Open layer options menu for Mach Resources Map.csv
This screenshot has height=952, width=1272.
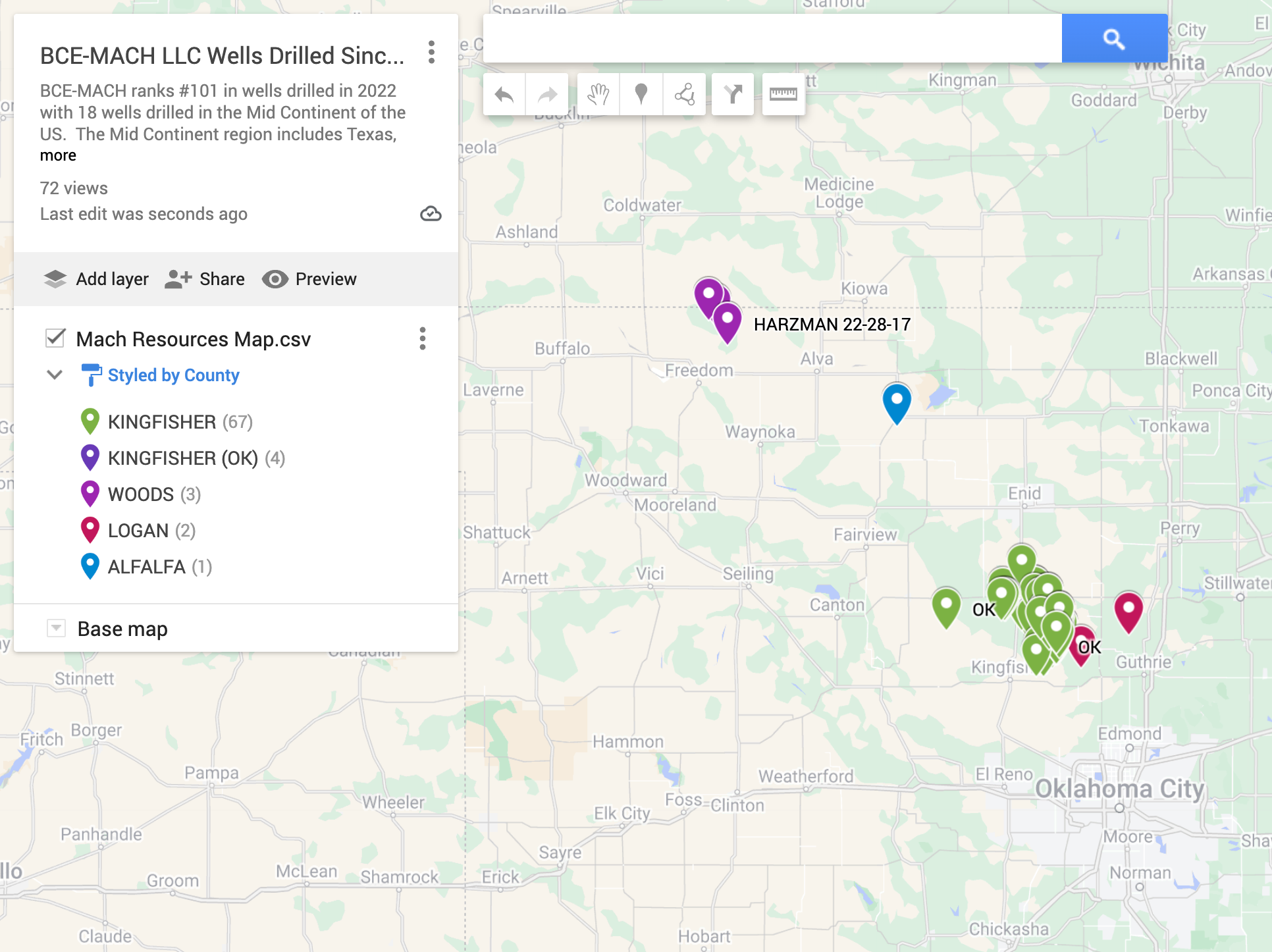pos(423,338)
